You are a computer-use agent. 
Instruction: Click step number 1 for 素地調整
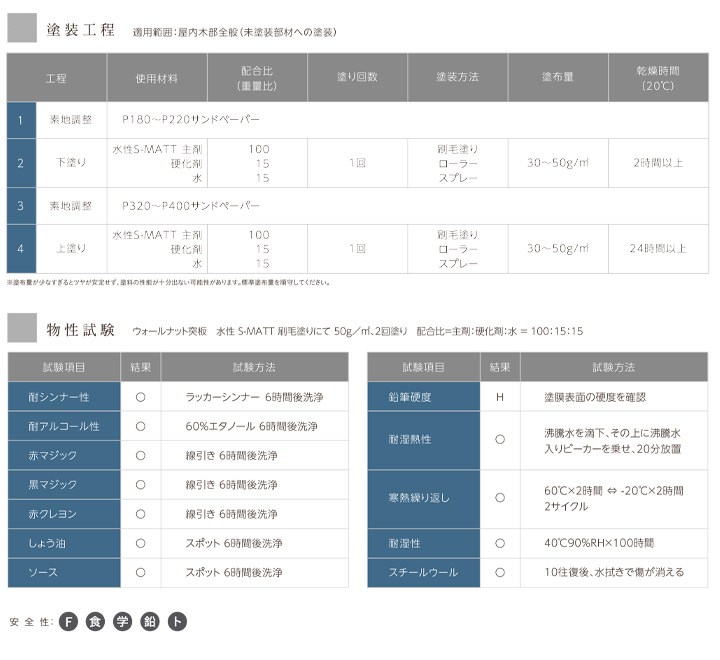tap(20, 119)
